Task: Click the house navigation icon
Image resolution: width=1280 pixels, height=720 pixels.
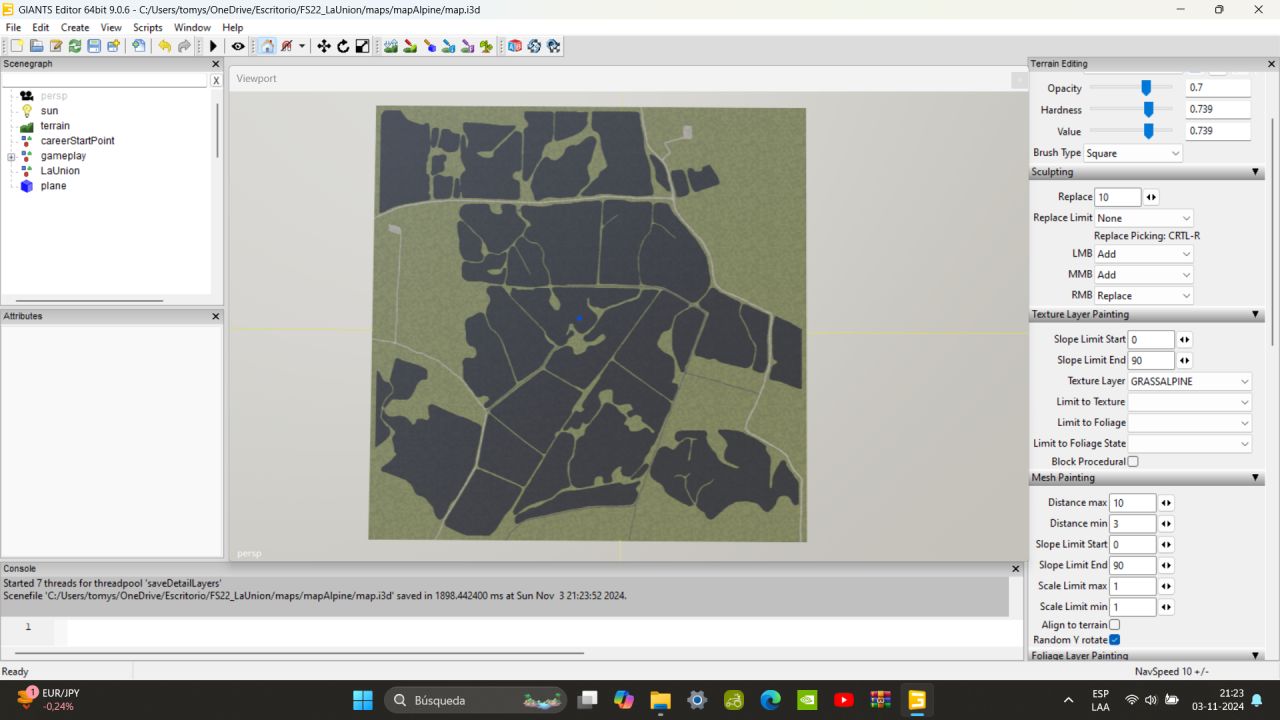Action: [x=267, y=46]
